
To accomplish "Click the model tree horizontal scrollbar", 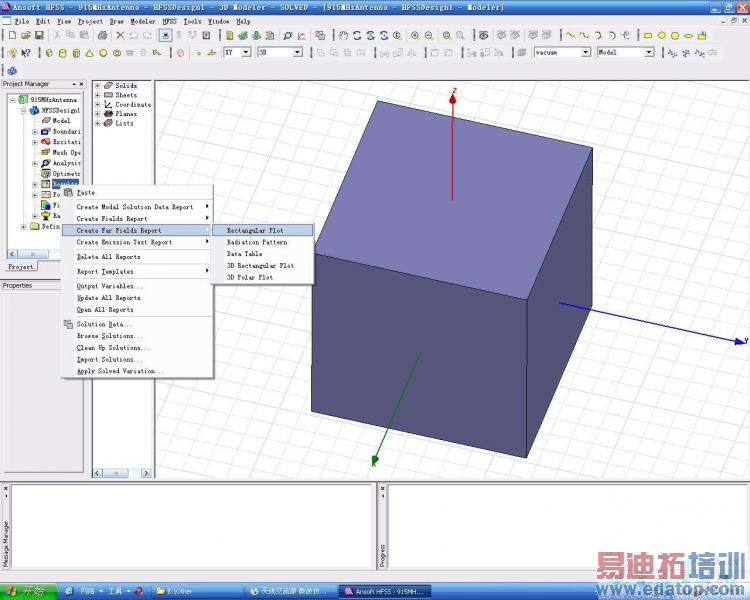I will 121,473.
